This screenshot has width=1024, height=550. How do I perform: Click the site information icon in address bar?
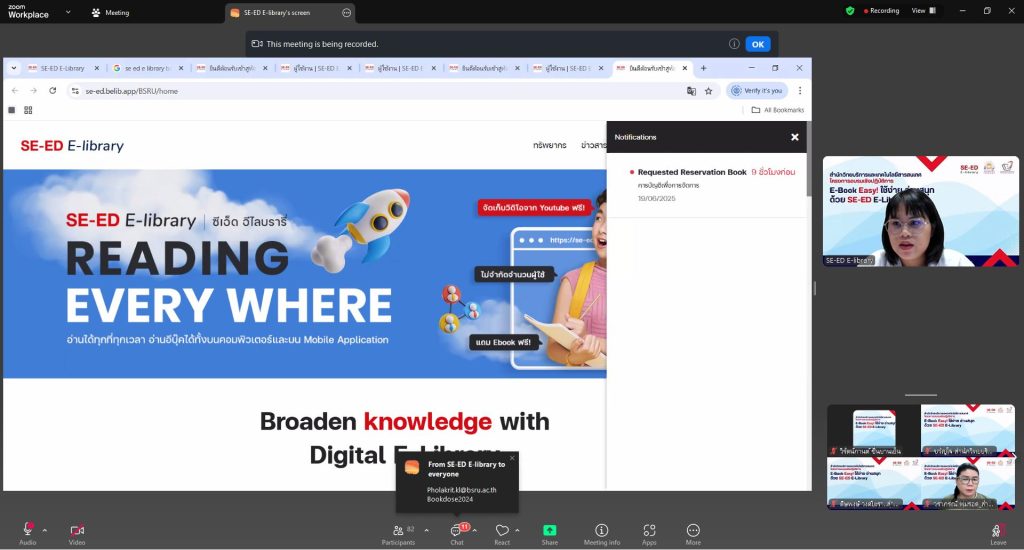(x=75, y=91)
